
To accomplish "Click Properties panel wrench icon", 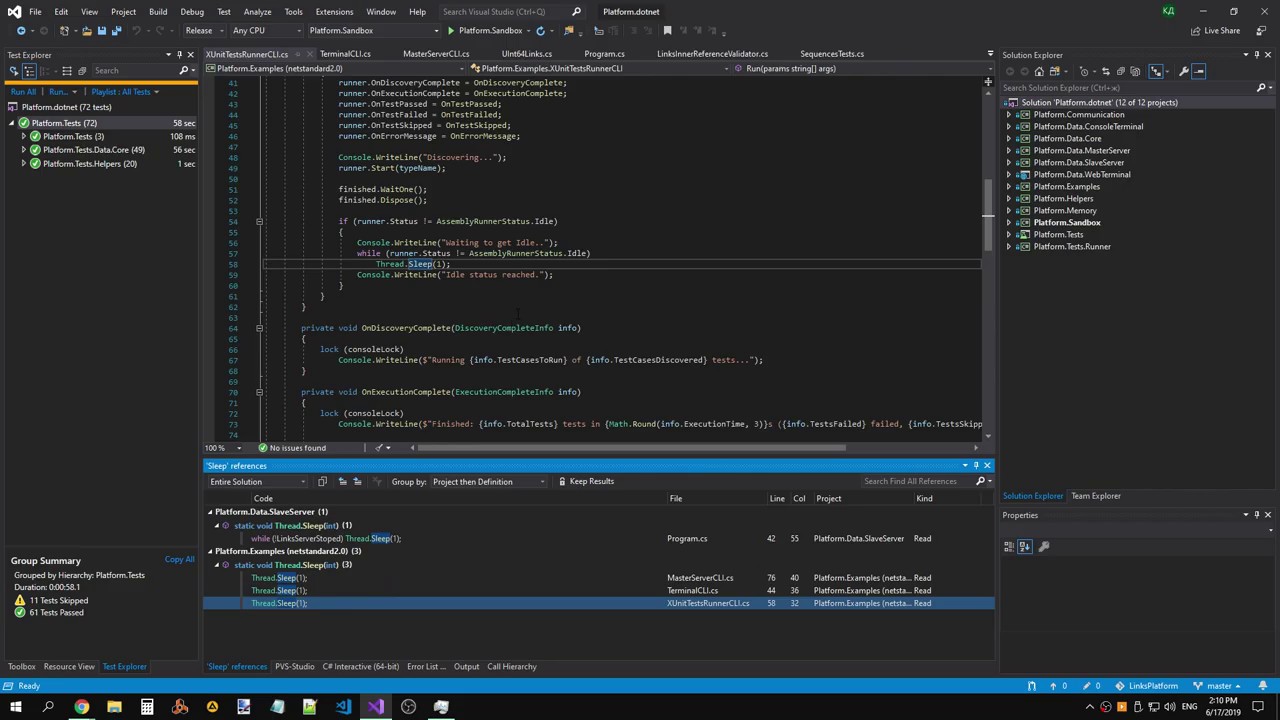I will [x=1044, y=547].
